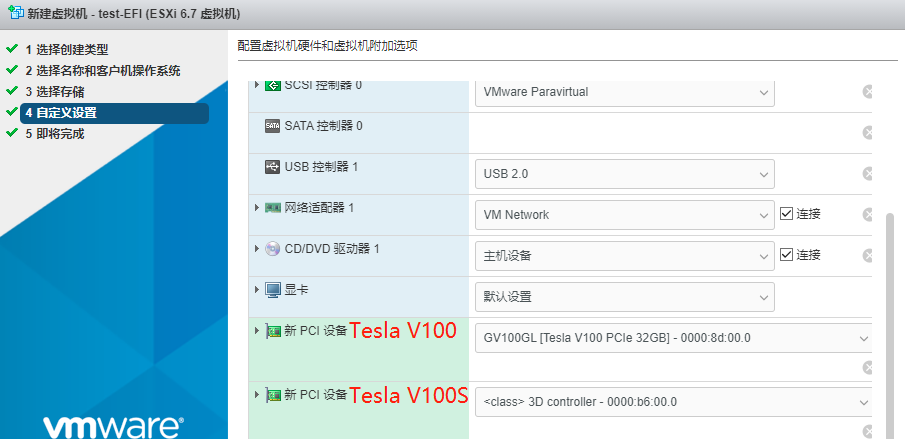Viewport: 905px width, 439px height.
Task: Click the USB 控制器 1 label
Action: [x=321, y=167]
